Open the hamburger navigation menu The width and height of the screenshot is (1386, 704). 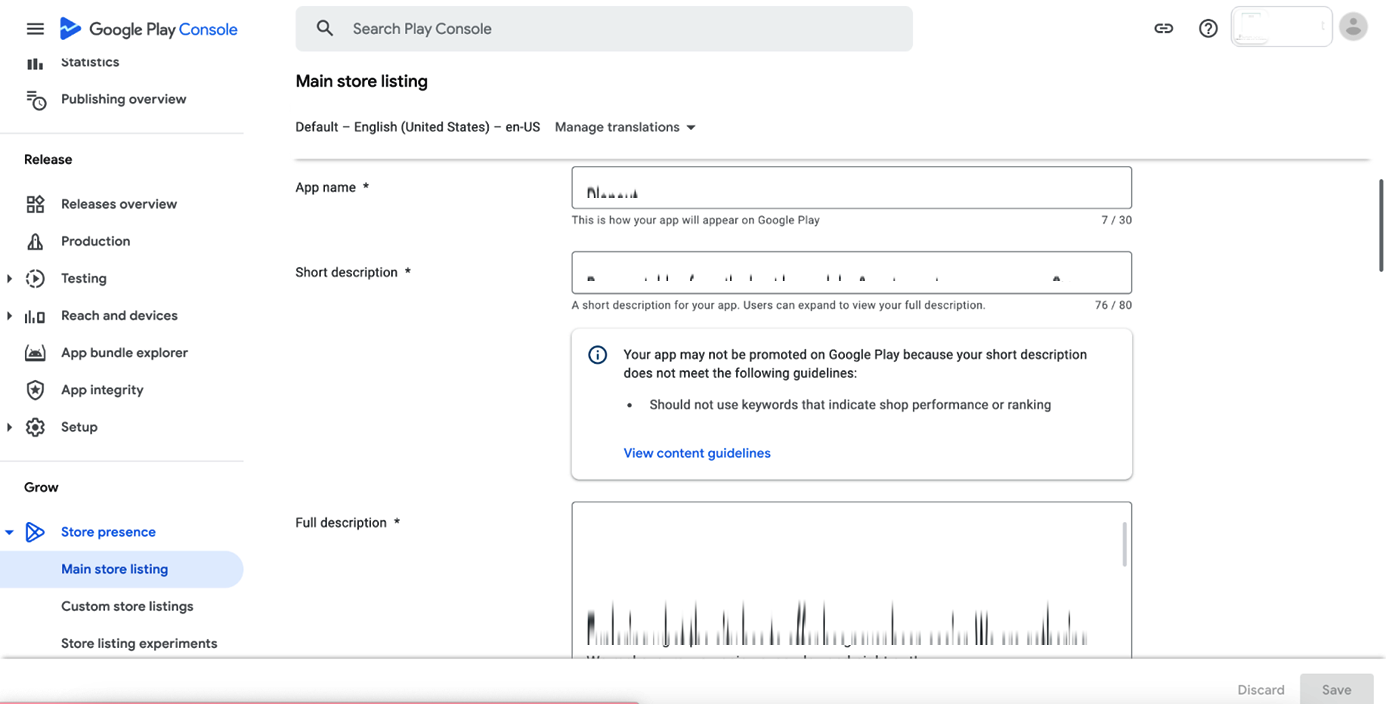pos(35,29)
